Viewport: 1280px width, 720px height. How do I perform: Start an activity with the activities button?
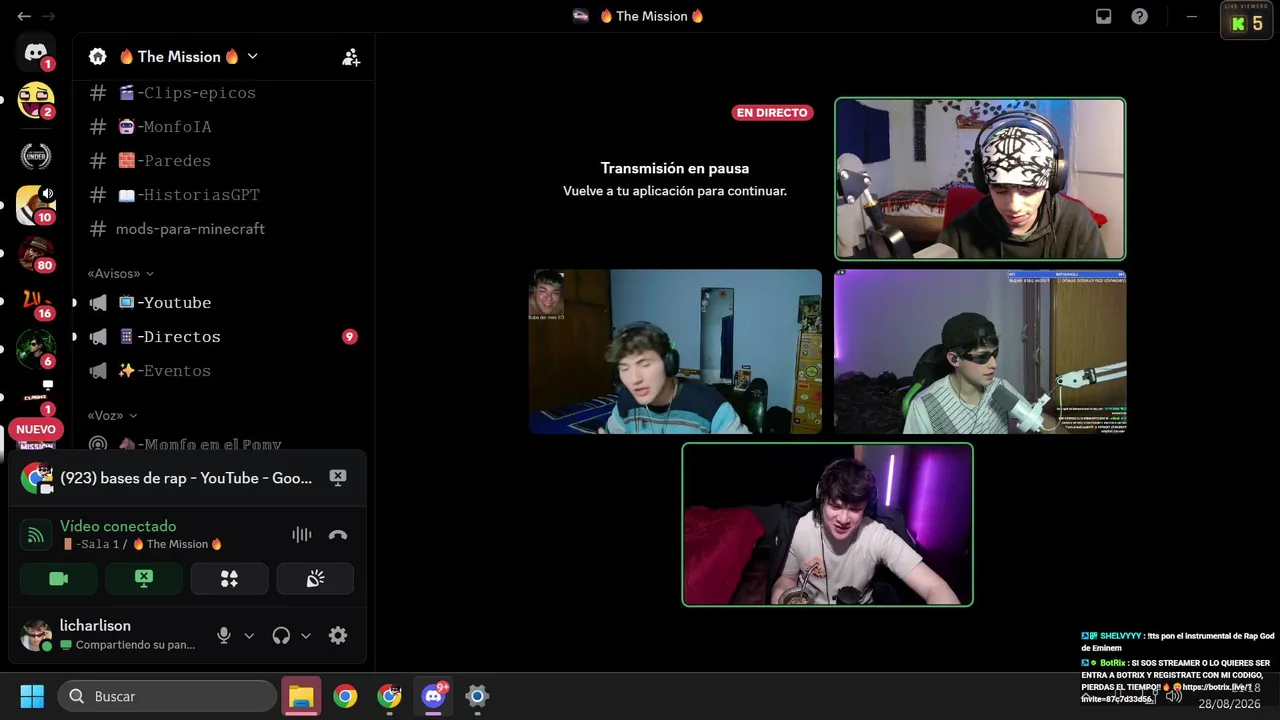click(229, 579)
